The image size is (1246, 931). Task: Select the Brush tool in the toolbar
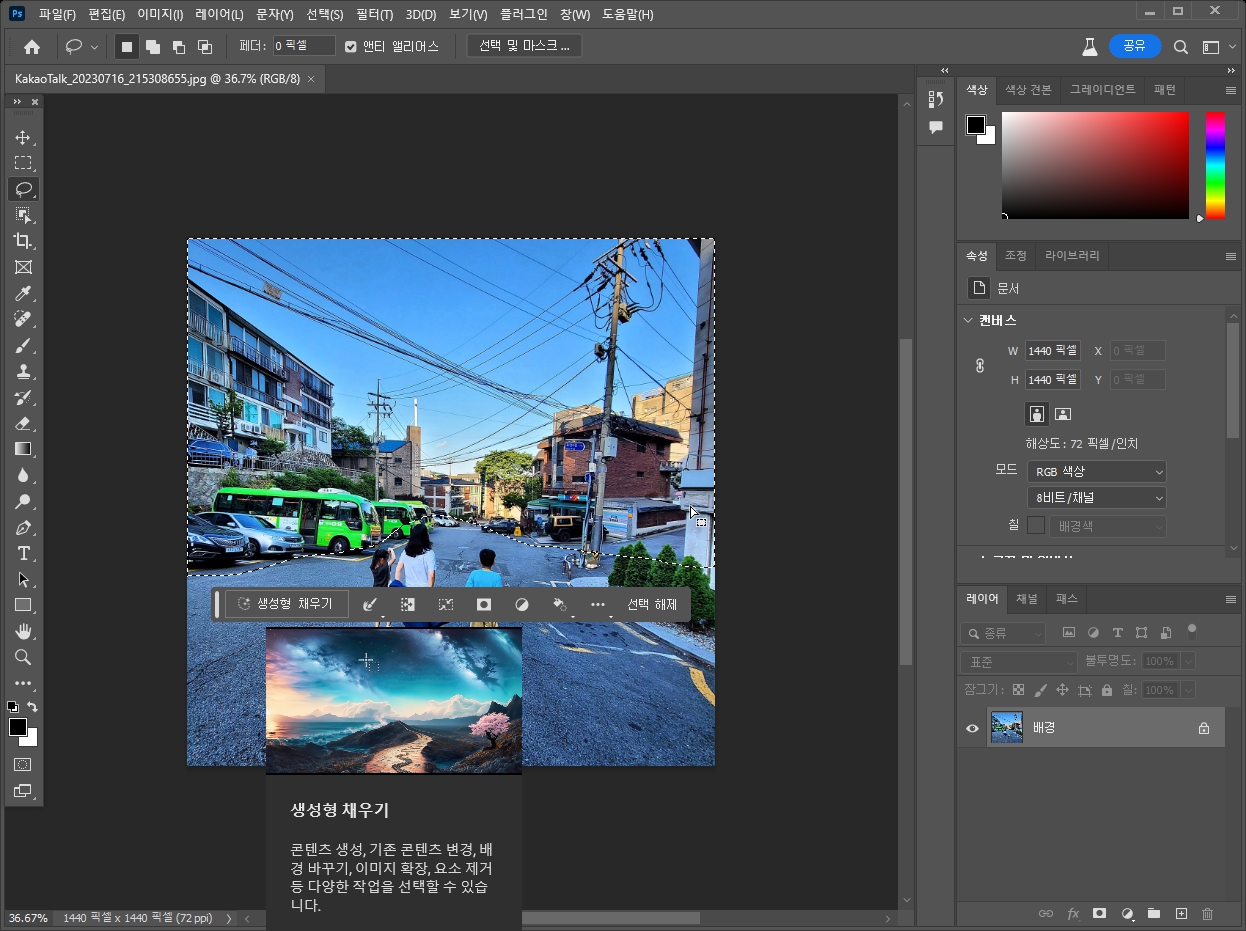(x=23, y=345)
